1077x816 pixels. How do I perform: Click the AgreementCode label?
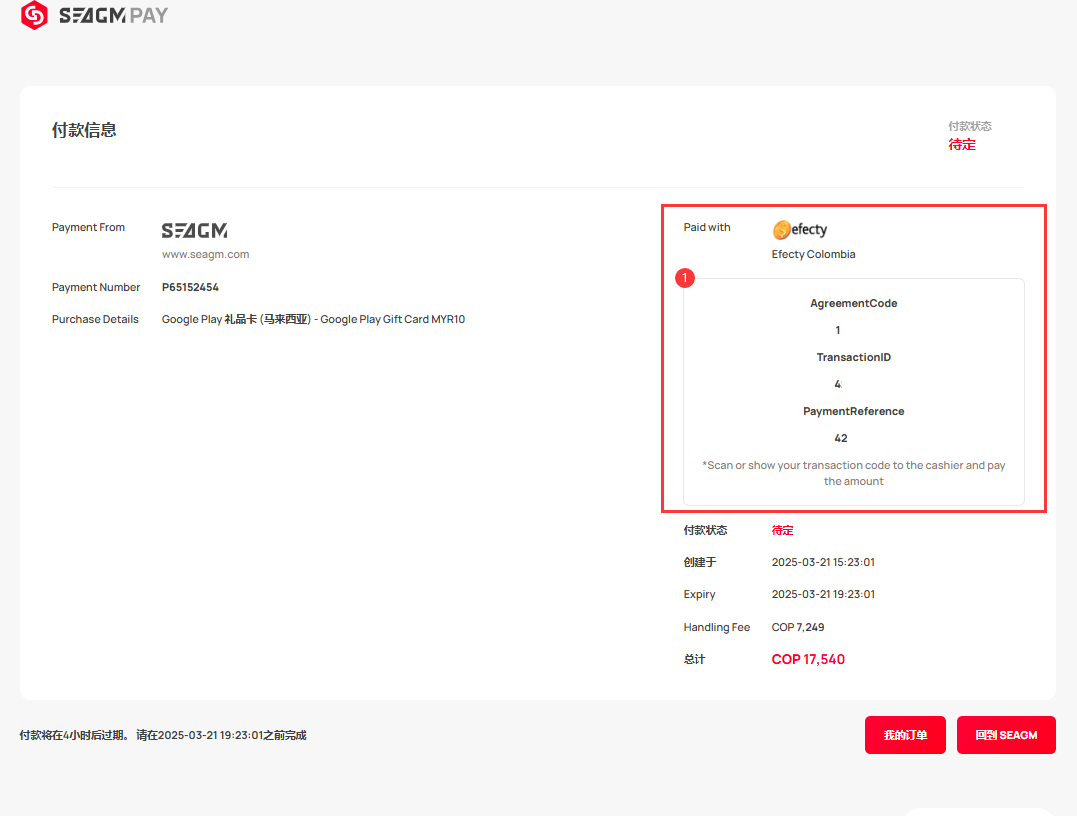854,303
